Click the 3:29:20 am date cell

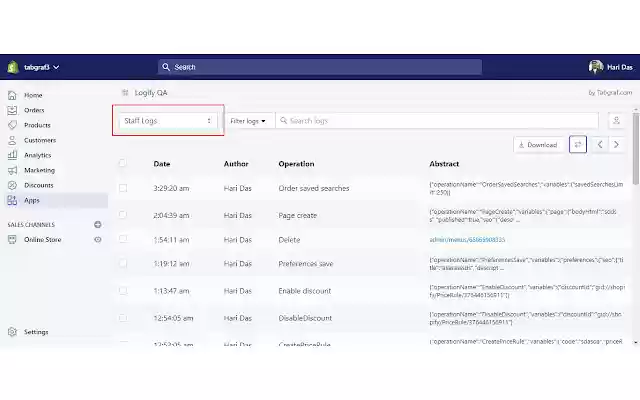pos(171,188)
